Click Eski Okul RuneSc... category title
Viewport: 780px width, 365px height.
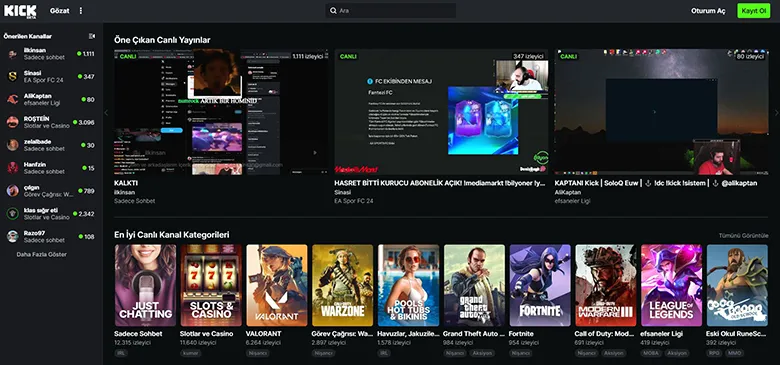[x=737, y=334]
